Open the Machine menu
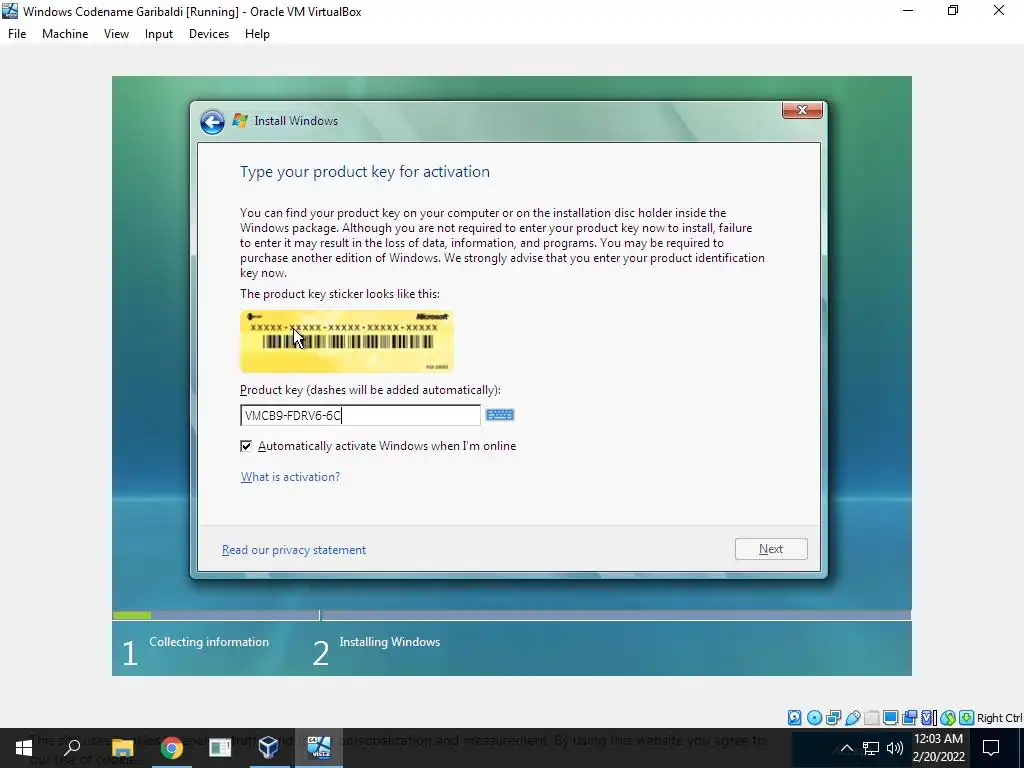 65,34
